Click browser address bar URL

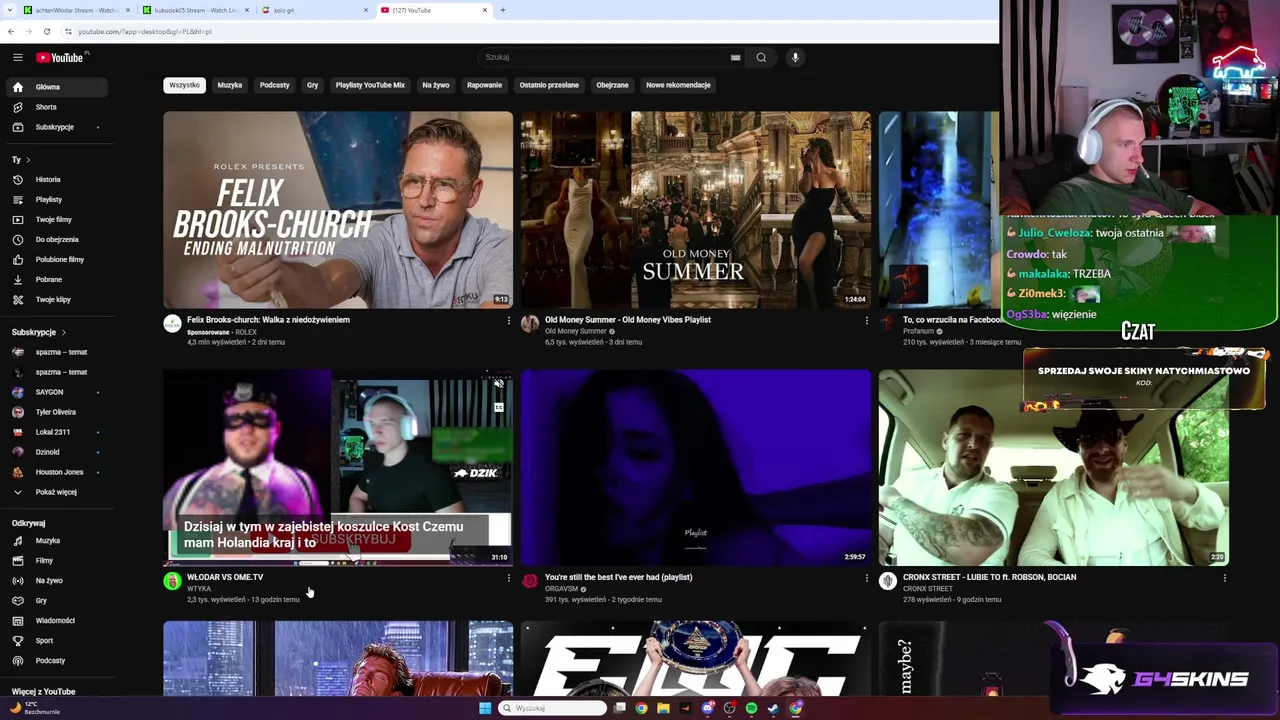click(145, 31)
